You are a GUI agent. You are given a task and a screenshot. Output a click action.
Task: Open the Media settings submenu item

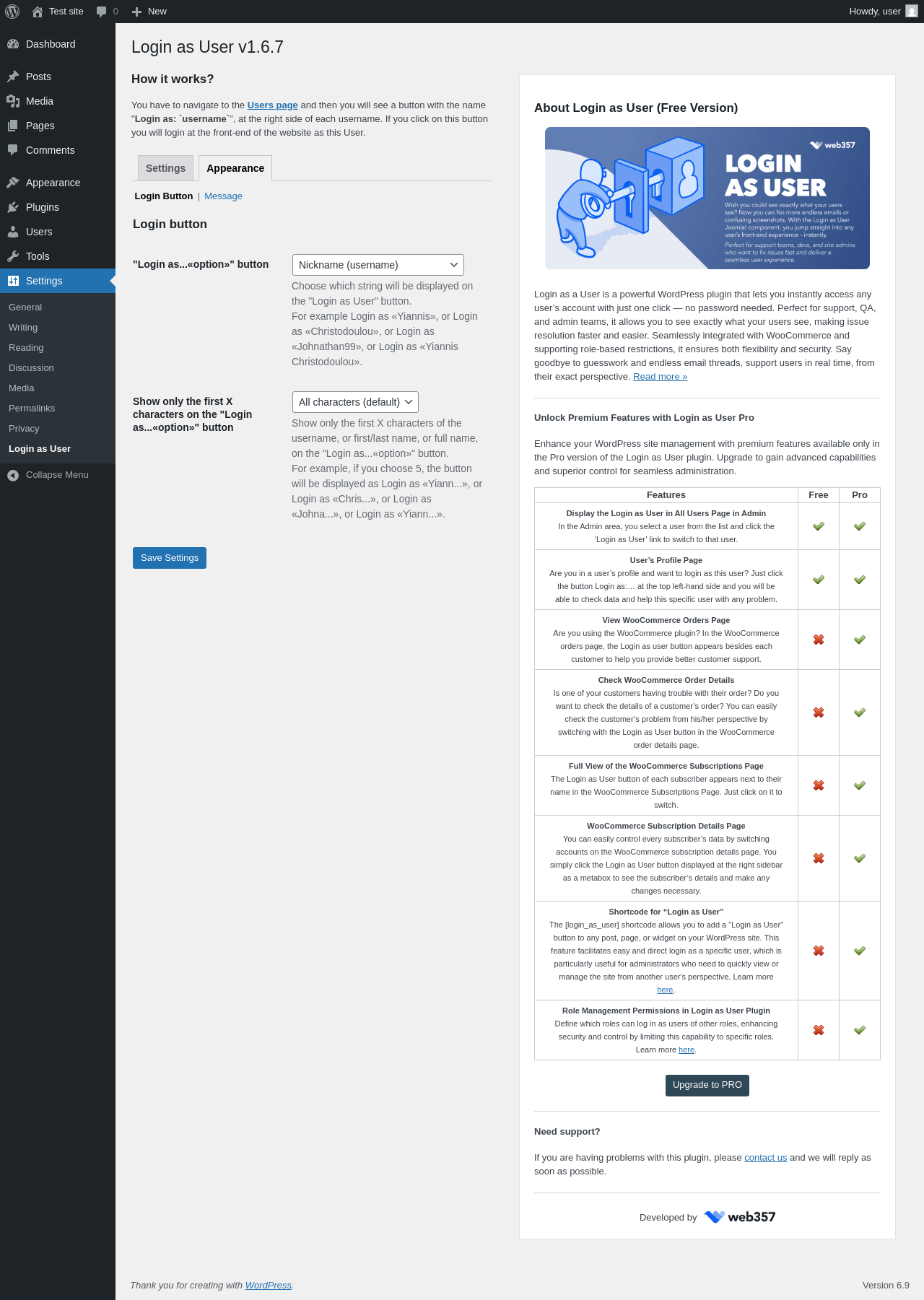click(22, 388)
